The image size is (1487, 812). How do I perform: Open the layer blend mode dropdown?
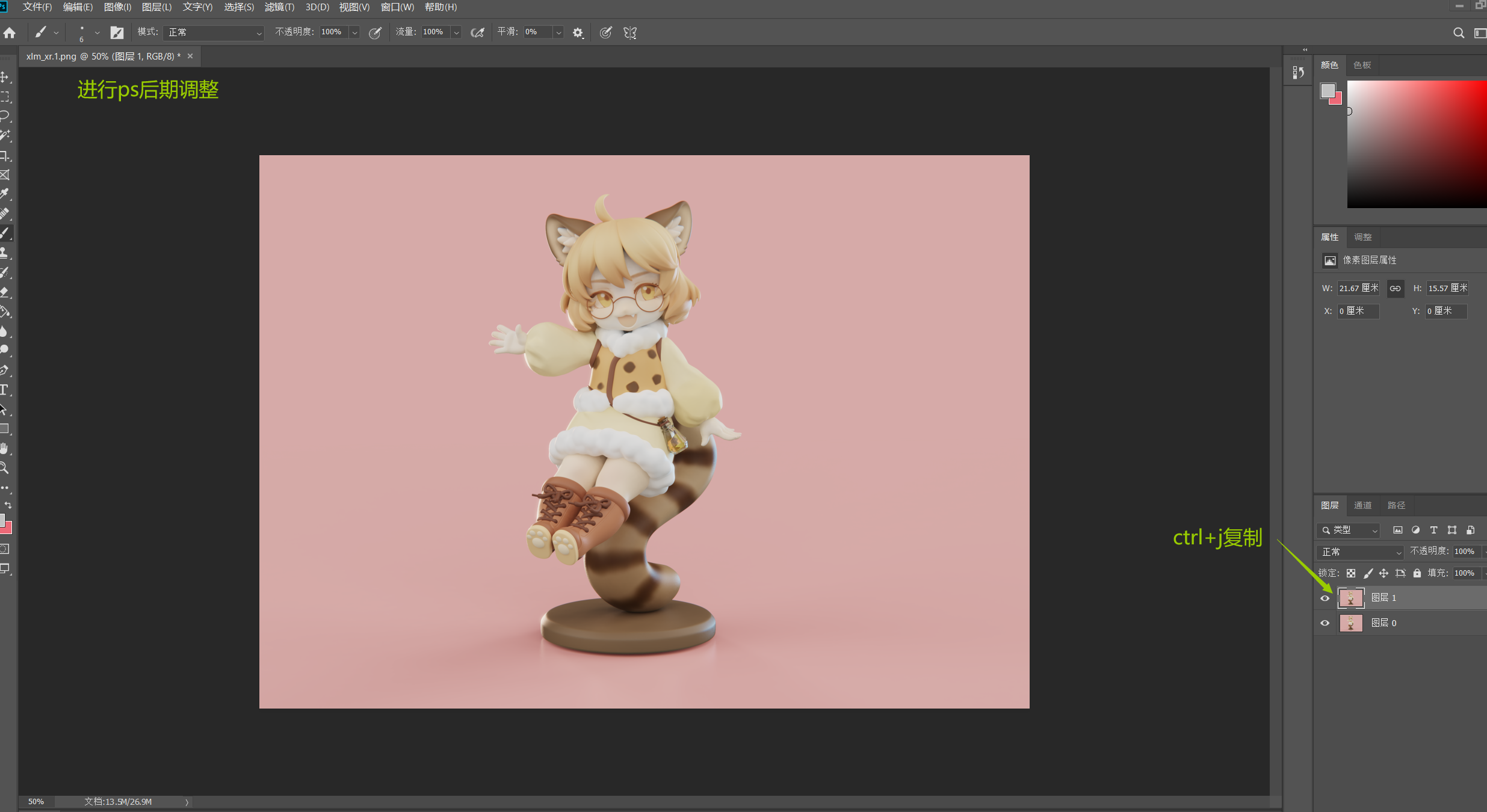1360,552
